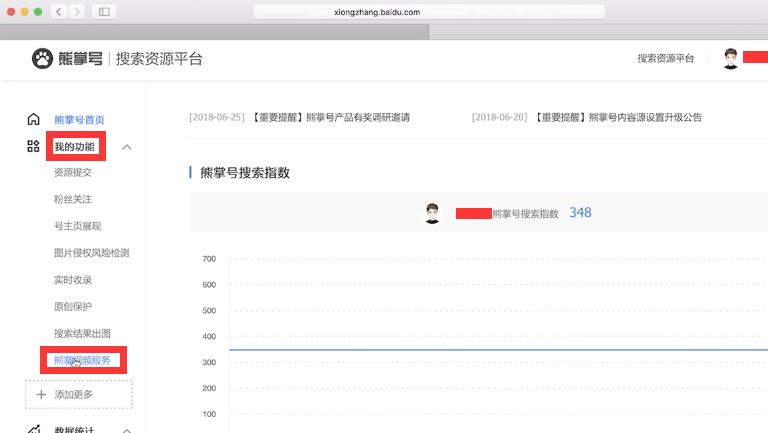Image resolution: width=768 pixels, height=433 pixels.
Task: Click the user avatar in top header
Action: (x=730, y=59)
